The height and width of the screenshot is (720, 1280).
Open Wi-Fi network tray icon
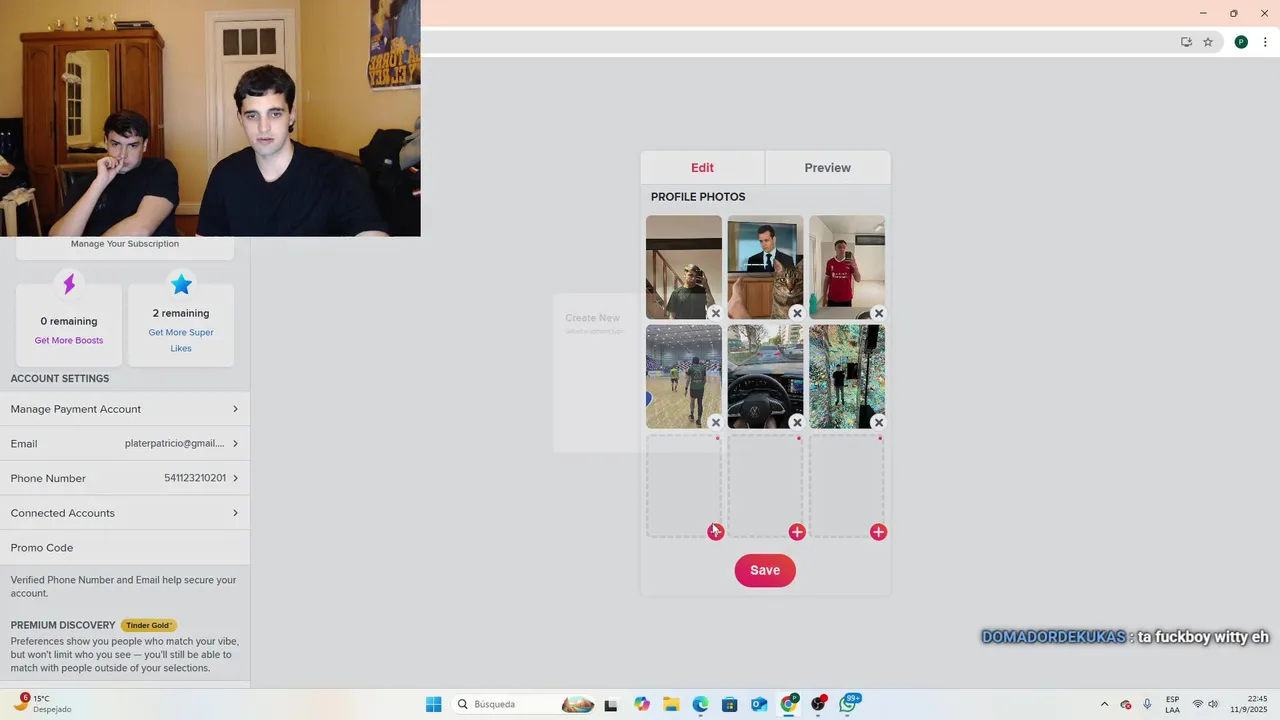tap(1197, 704)
